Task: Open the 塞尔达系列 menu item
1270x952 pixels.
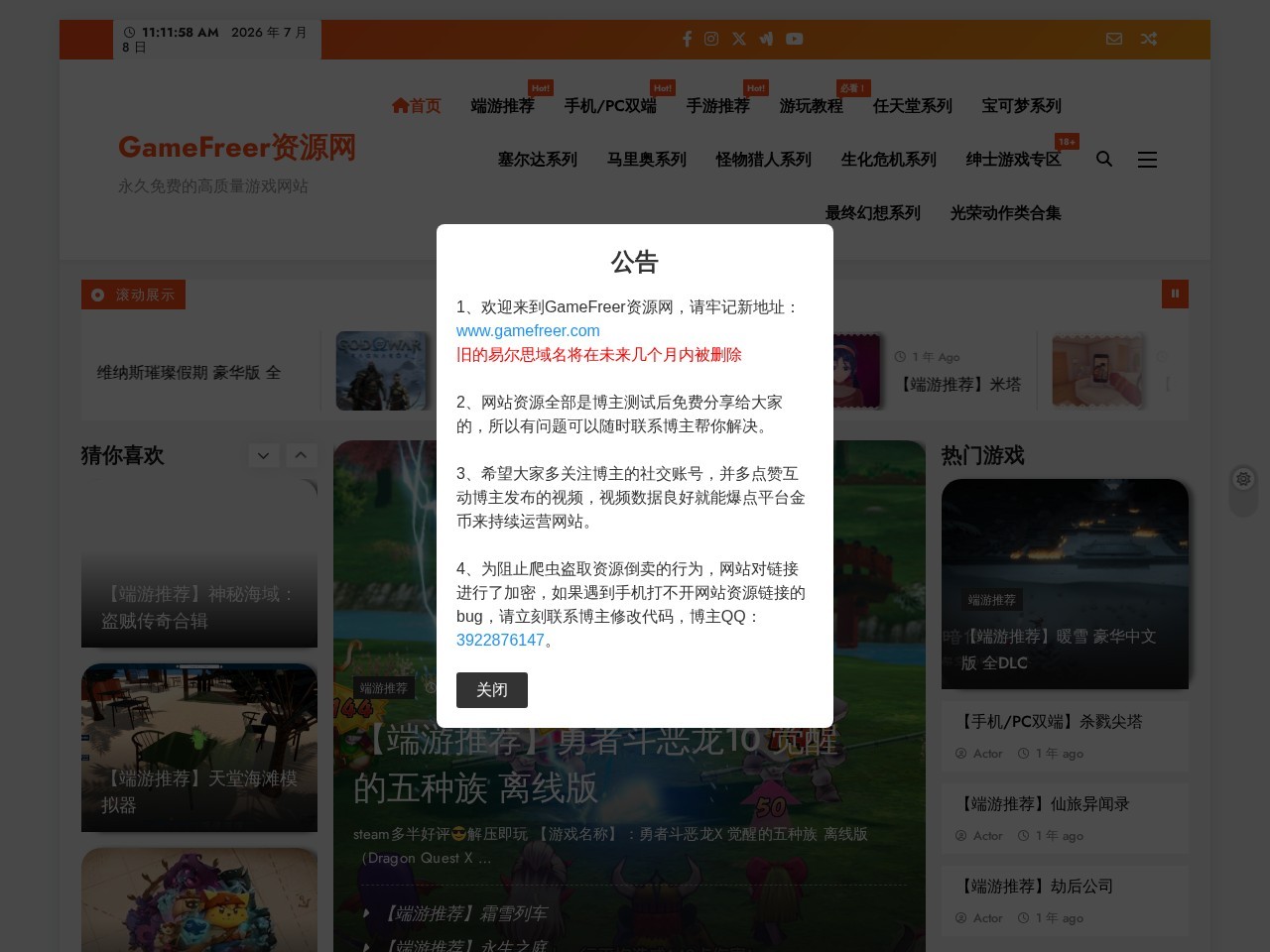Action: click(x=538, y=159)
